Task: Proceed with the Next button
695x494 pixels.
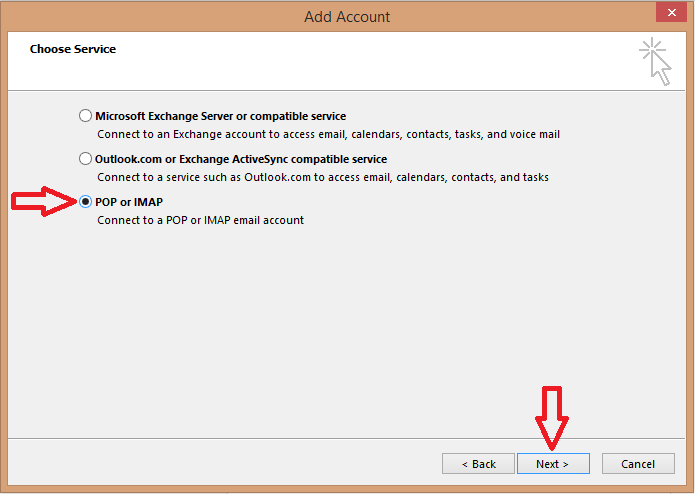Action: tap(553, 464)
